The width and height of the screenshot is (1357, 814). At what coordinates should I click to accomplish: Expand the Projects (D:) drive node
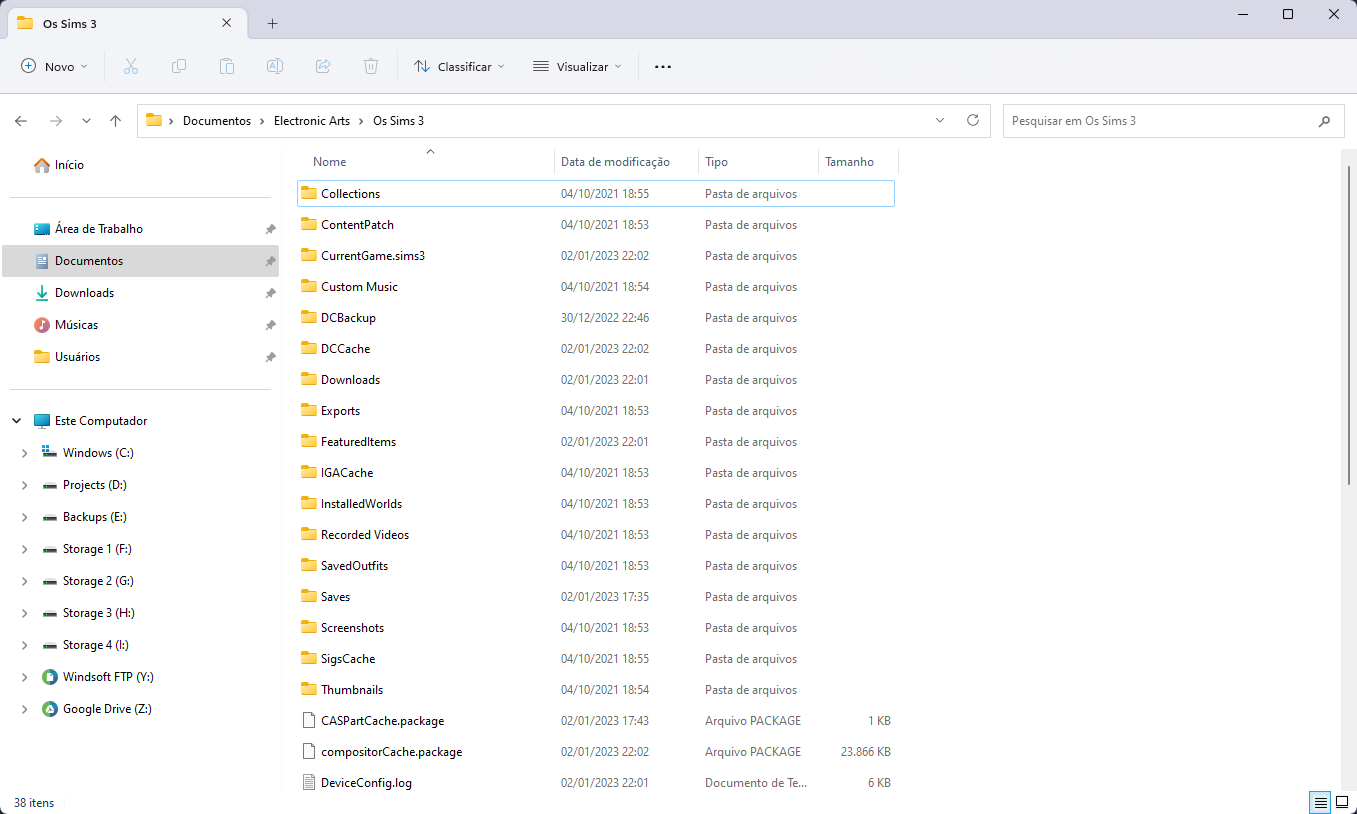point(24,485)
